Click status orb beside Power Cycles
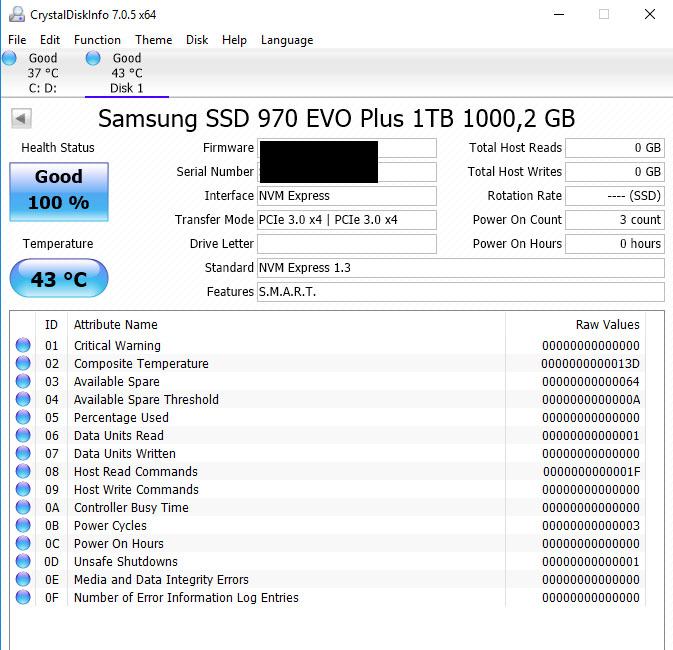The height and width of the screenshot is (650, 673). pos(23,525)
